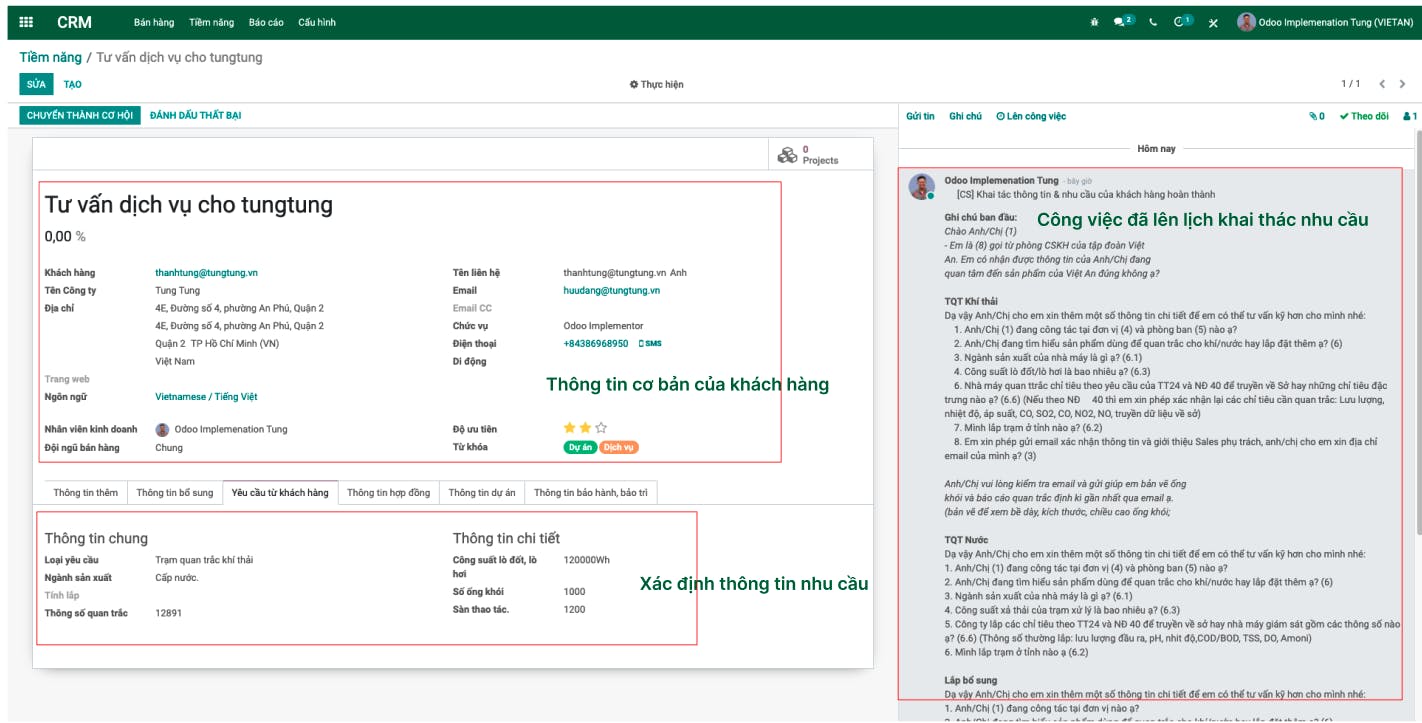Viewport: 1422px width, 723px height.
Task: Click the SỬA edit button
Action: coord(37,84)
